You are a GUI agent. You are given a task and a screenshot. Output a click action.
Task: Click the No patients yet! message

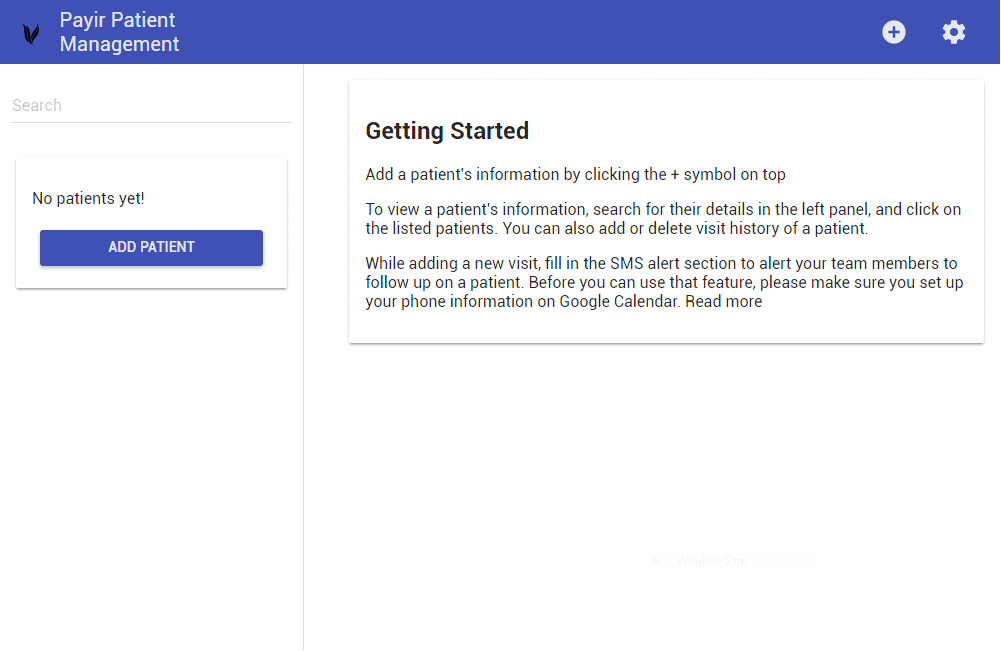point(88,198)
